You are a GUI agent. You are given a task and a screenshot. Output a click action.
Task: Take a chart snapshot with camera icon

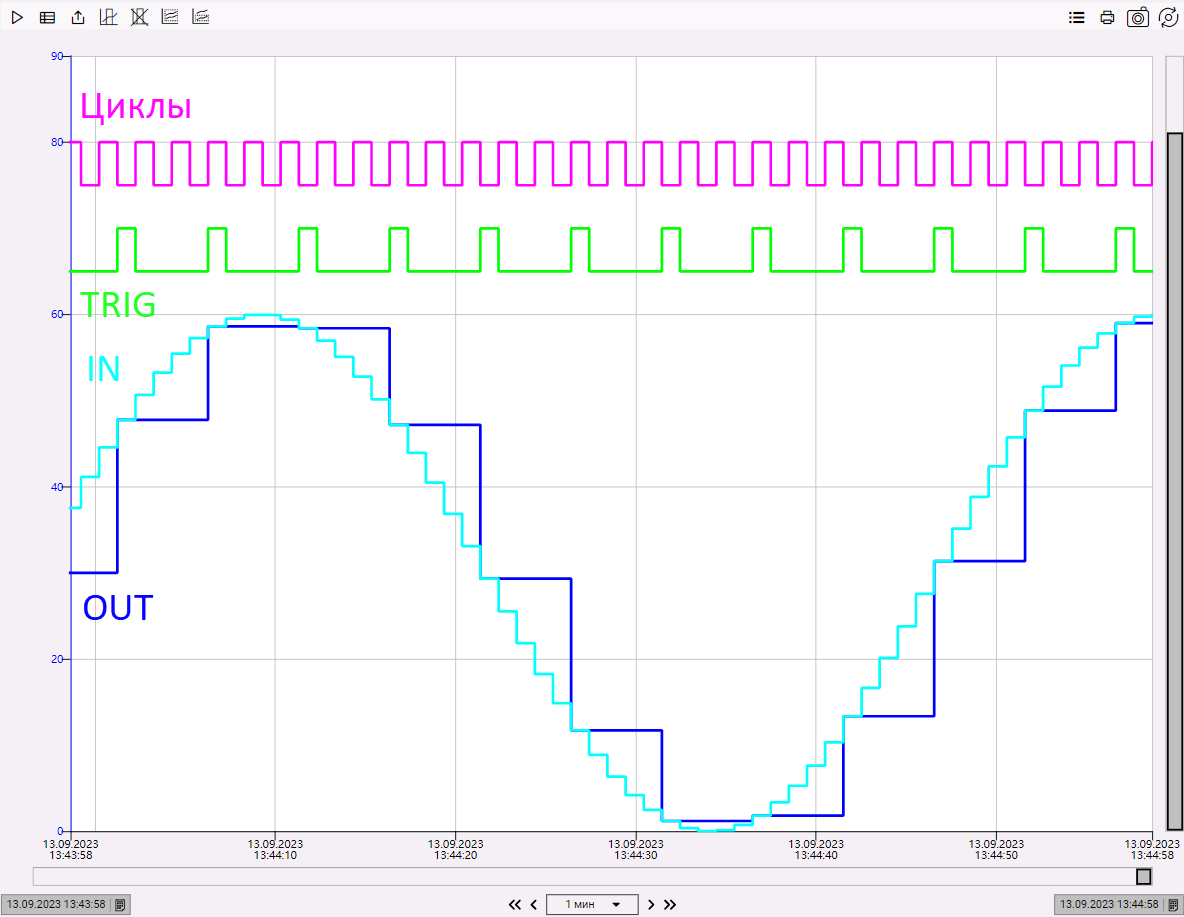point(1137,17)
